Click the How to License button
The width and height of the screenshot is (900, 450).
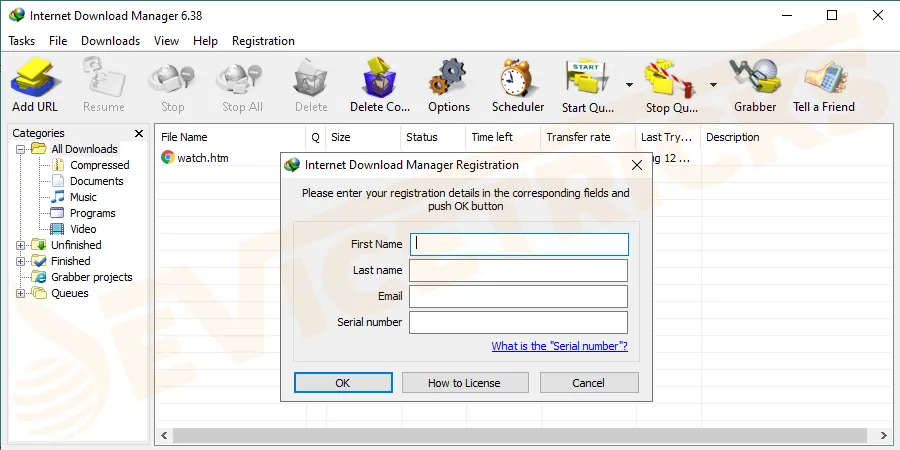(x=465, y=383)
